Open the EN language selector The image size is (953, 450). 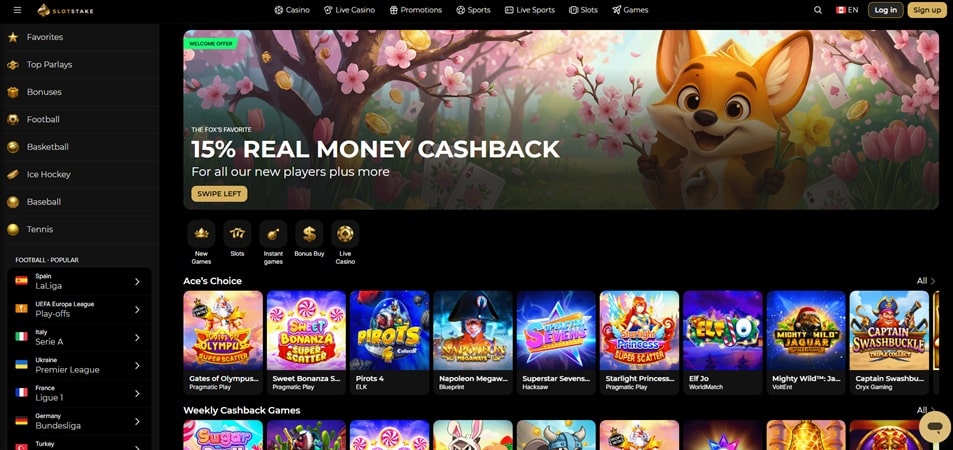pos(847,10)
